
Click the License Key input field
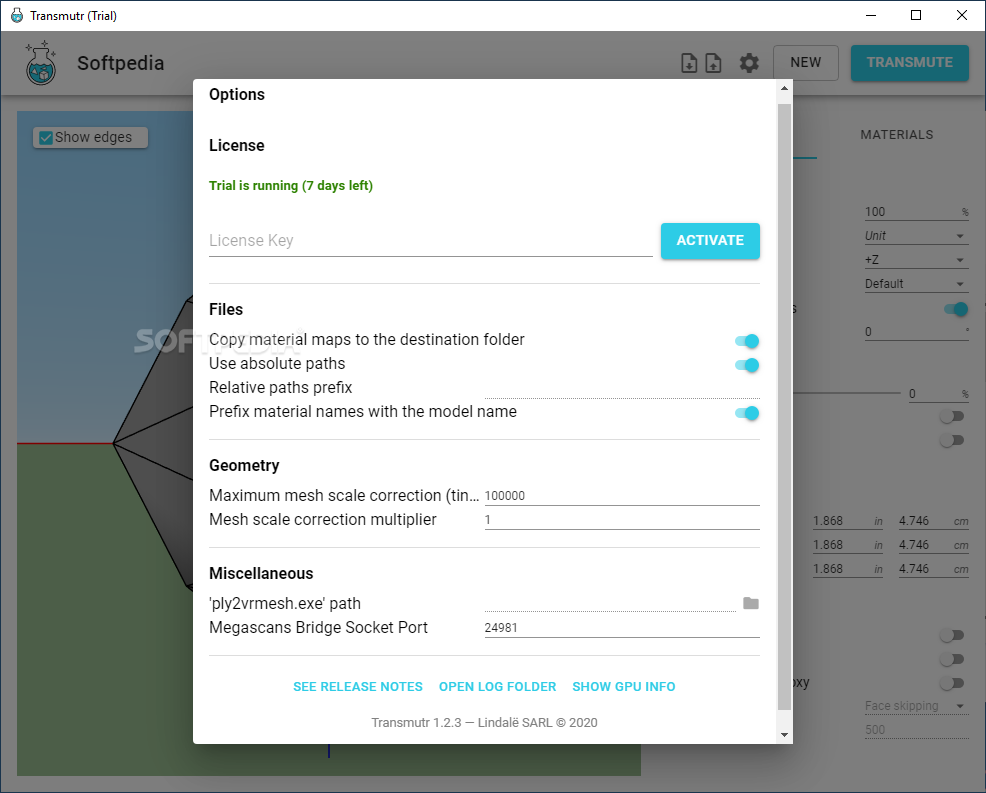(x=431, y=241)
